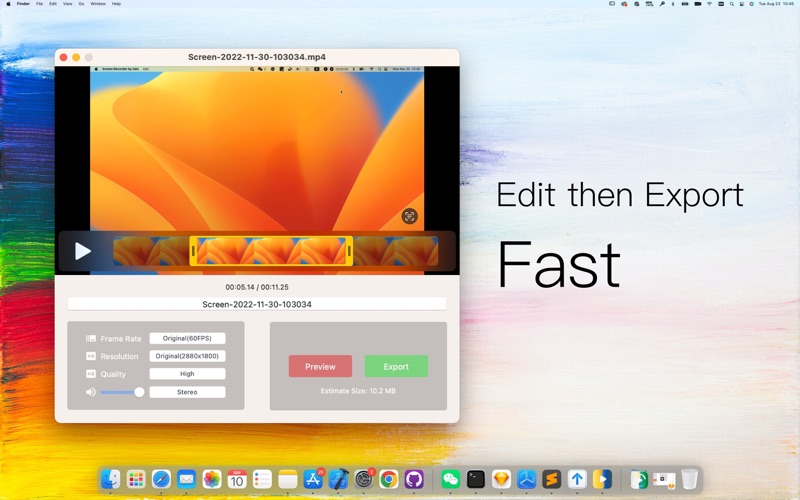The height and width of the screenshot is (500, 800).
Task: Open the Finder menu in menu bar
Action: pos(23,4)
